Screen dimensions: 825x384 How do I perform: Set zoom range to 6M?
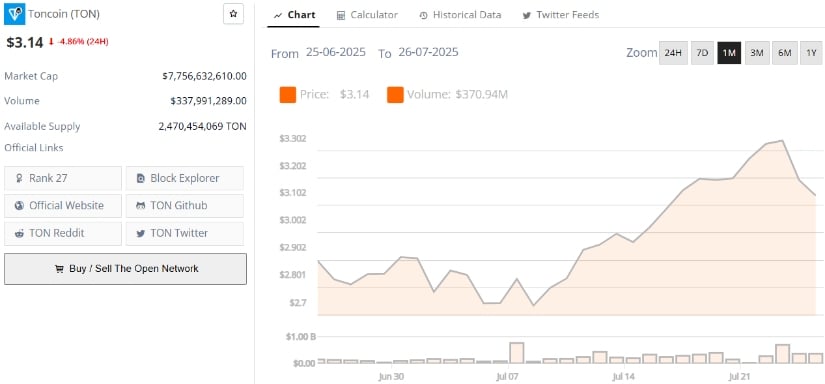pos(784,53)
